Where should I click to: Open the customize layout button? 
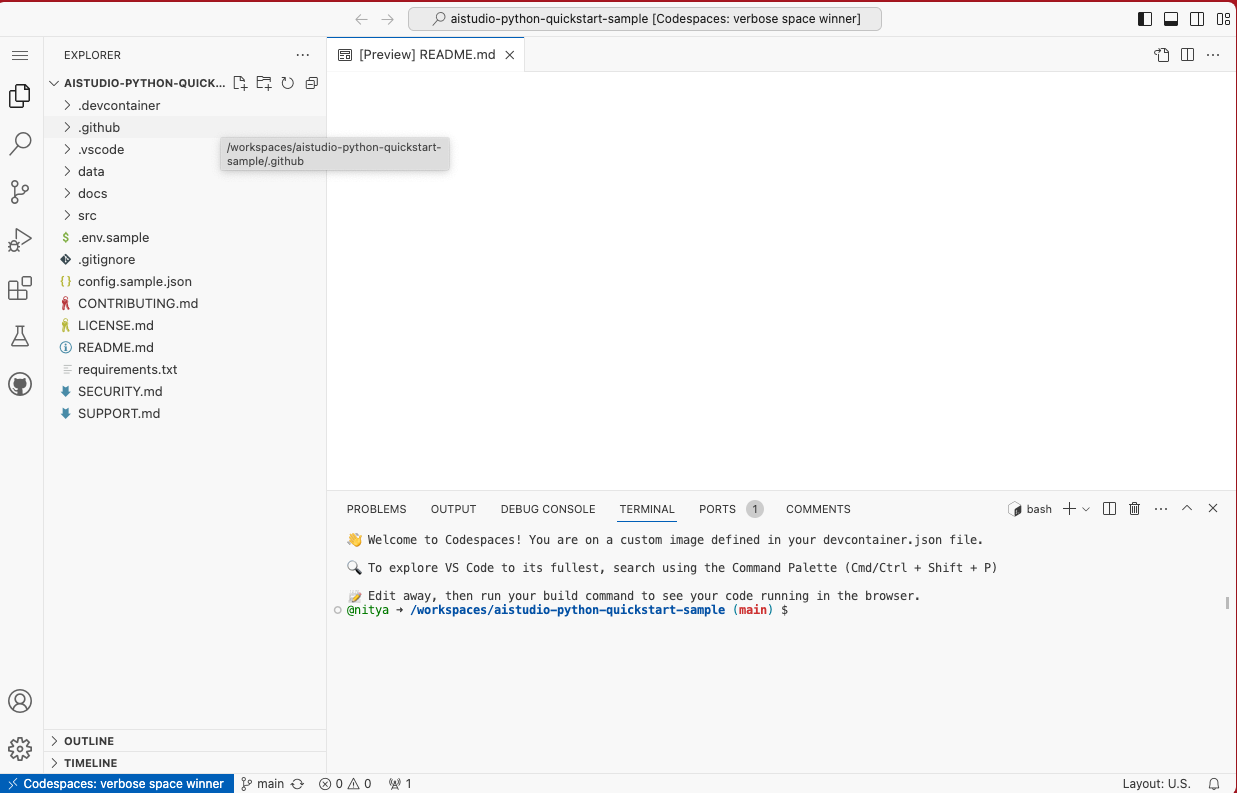click(x=1223, y=19)
